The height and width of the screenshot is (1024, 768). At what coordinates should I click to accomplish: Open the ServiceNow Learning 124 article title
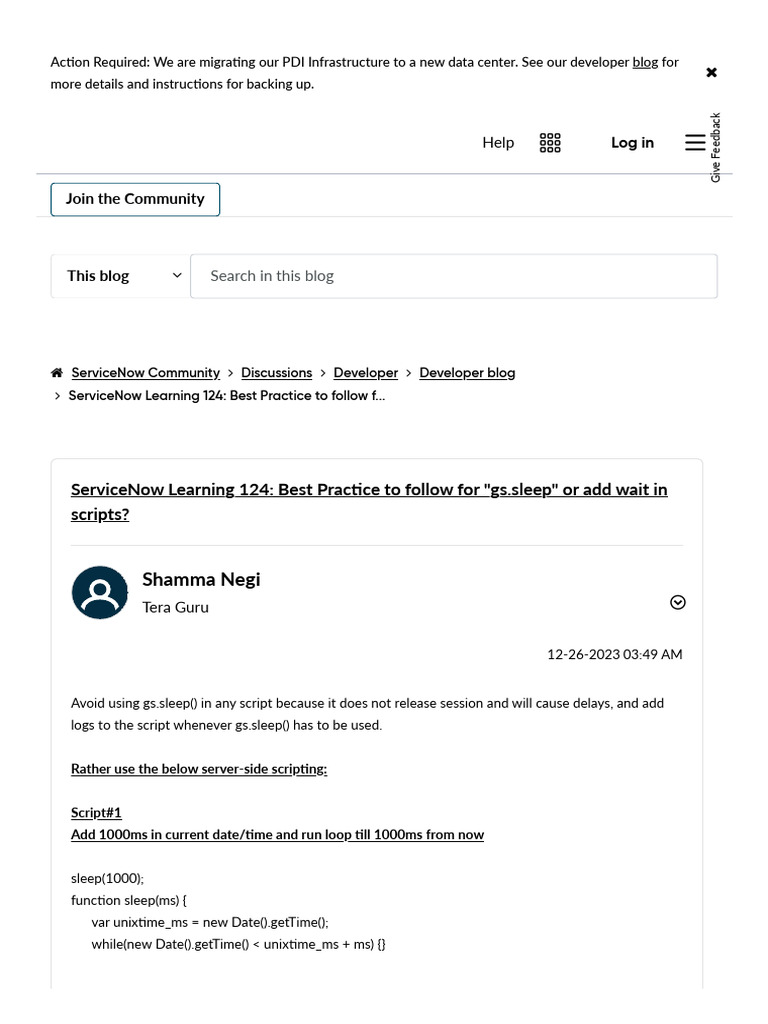tap(369, 502)
